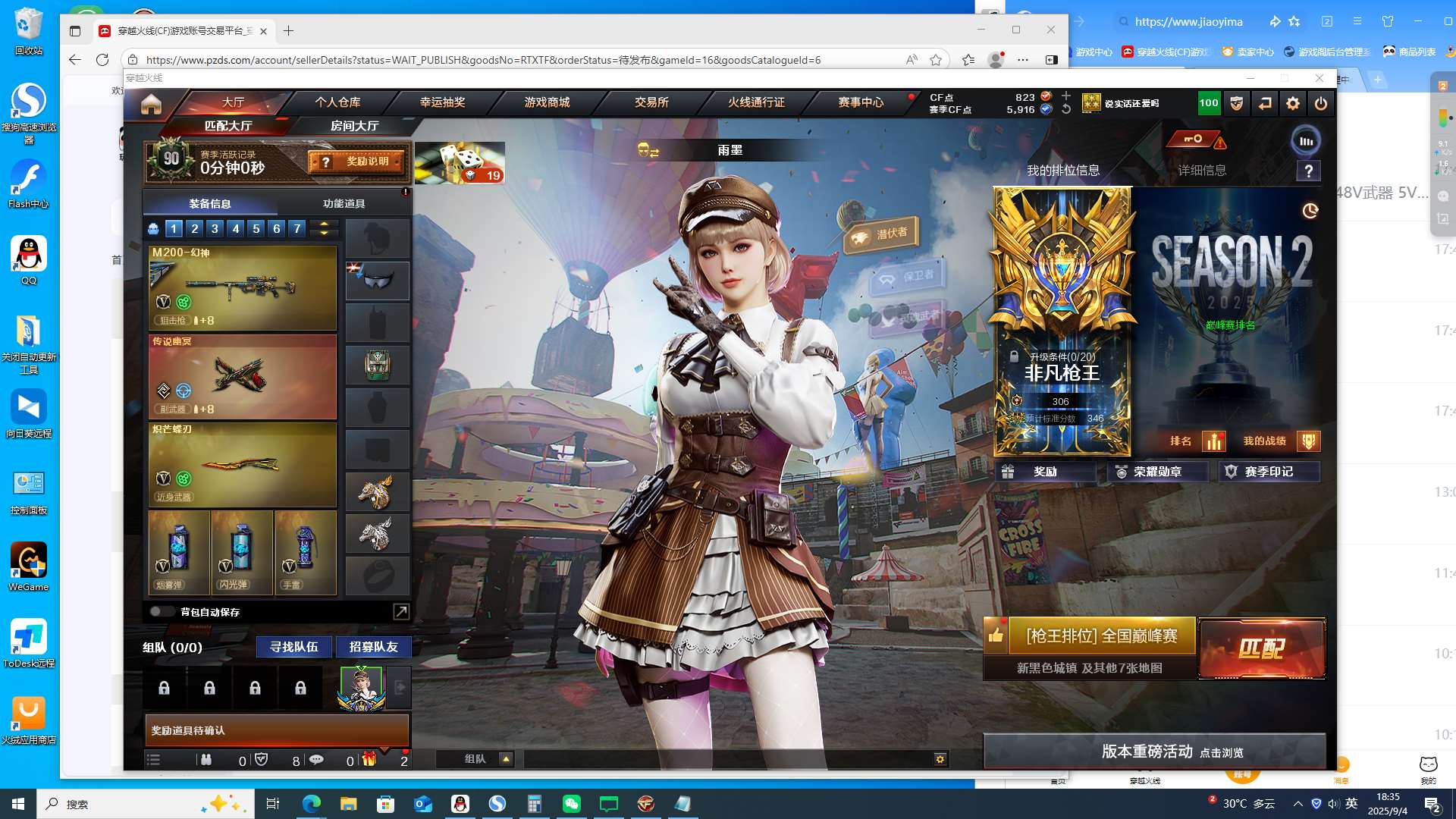This screenshot has height=819, width=1456.
Task: Switch to the 功能道具 tab
Action: point(344,203)
